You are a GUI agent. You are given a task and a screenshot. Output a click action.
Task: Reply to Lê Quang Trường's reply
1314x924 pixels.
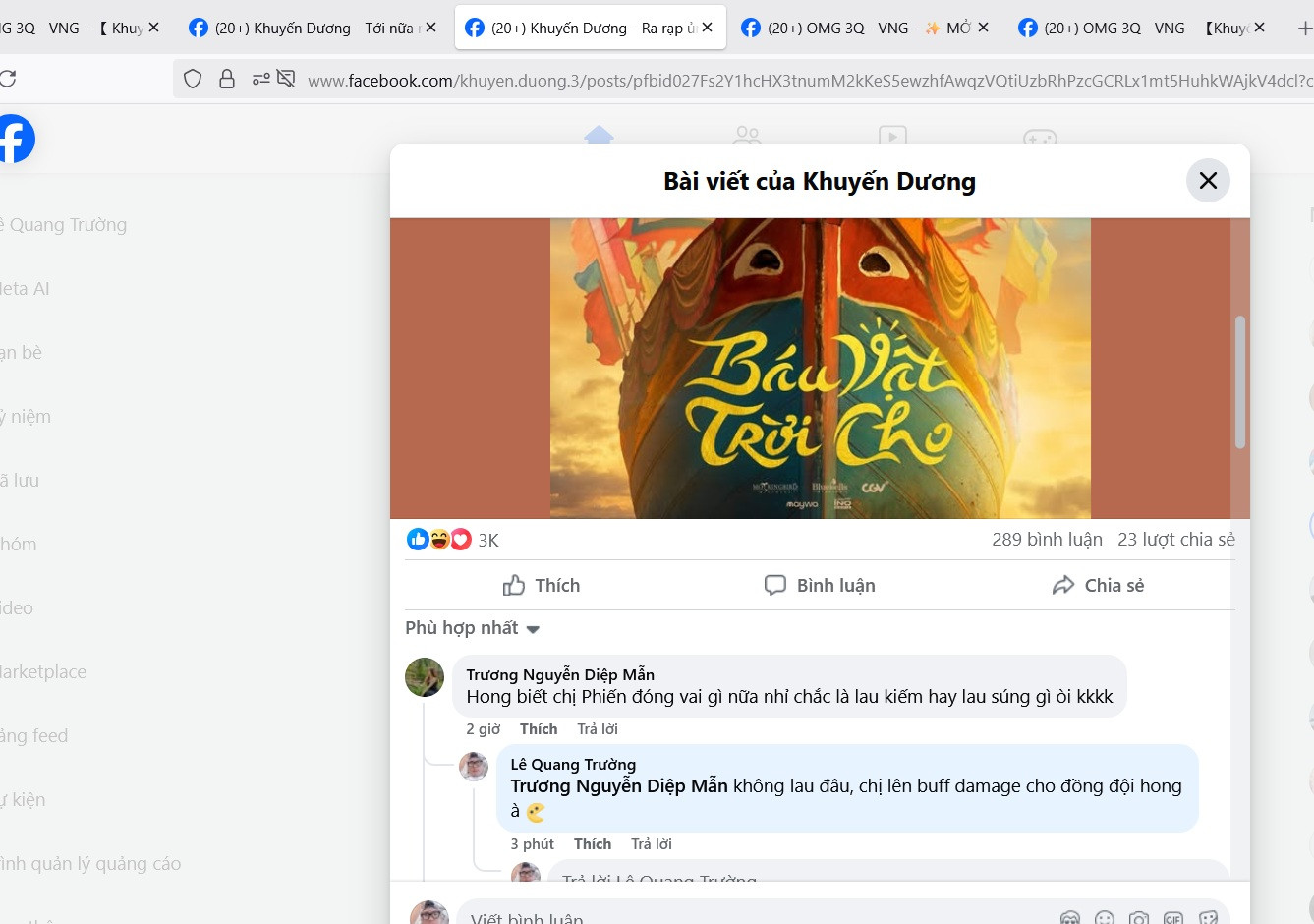(652, 843)
